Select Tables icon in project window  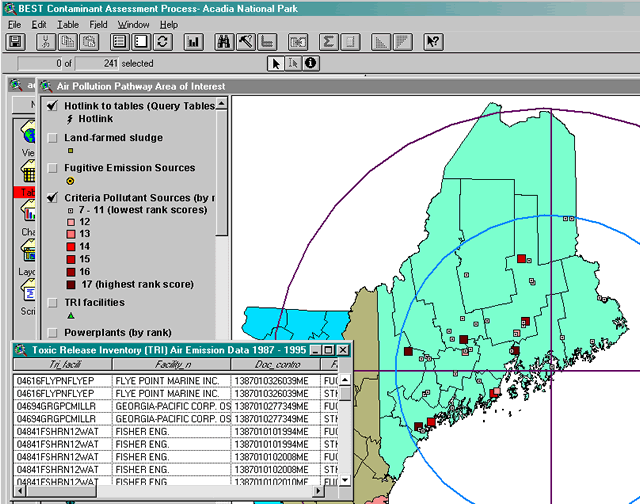[28, 171]
